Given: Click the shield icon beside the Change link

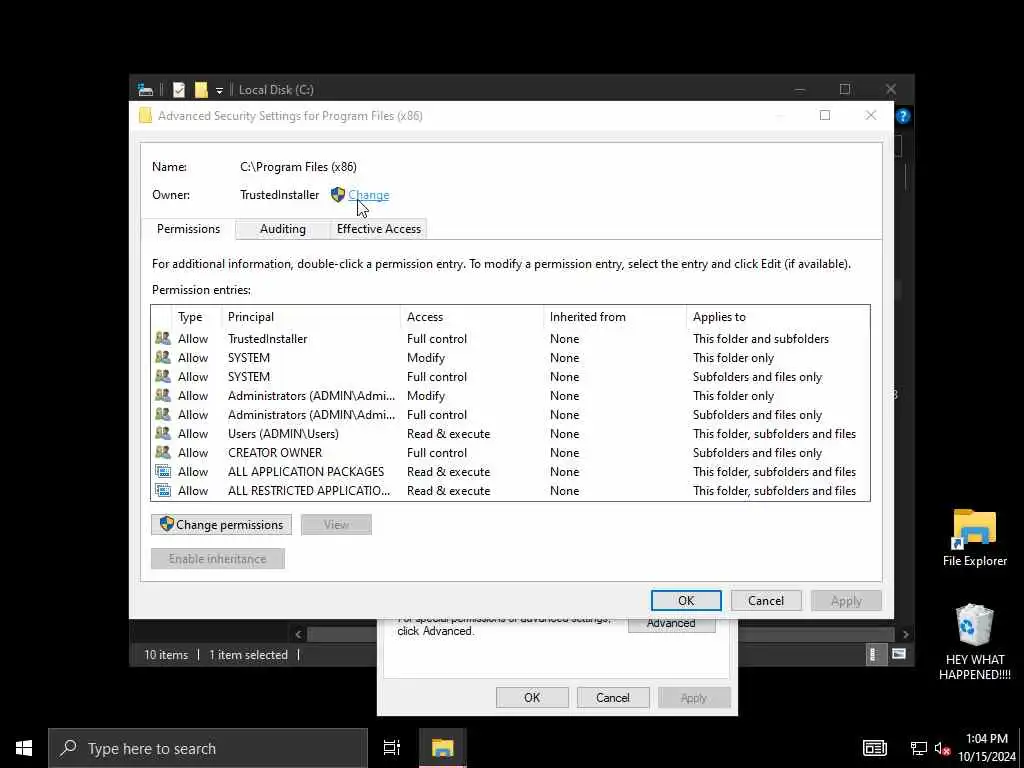Looking at the screenshot, I should pos(338,194).
